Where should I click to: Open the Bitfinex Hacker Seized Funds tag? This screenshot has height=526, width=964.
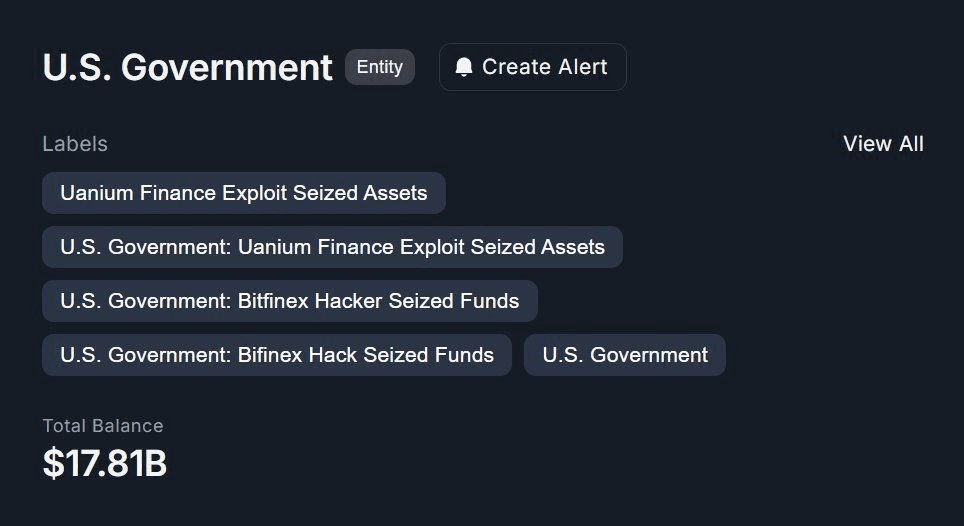coord(289,301)
